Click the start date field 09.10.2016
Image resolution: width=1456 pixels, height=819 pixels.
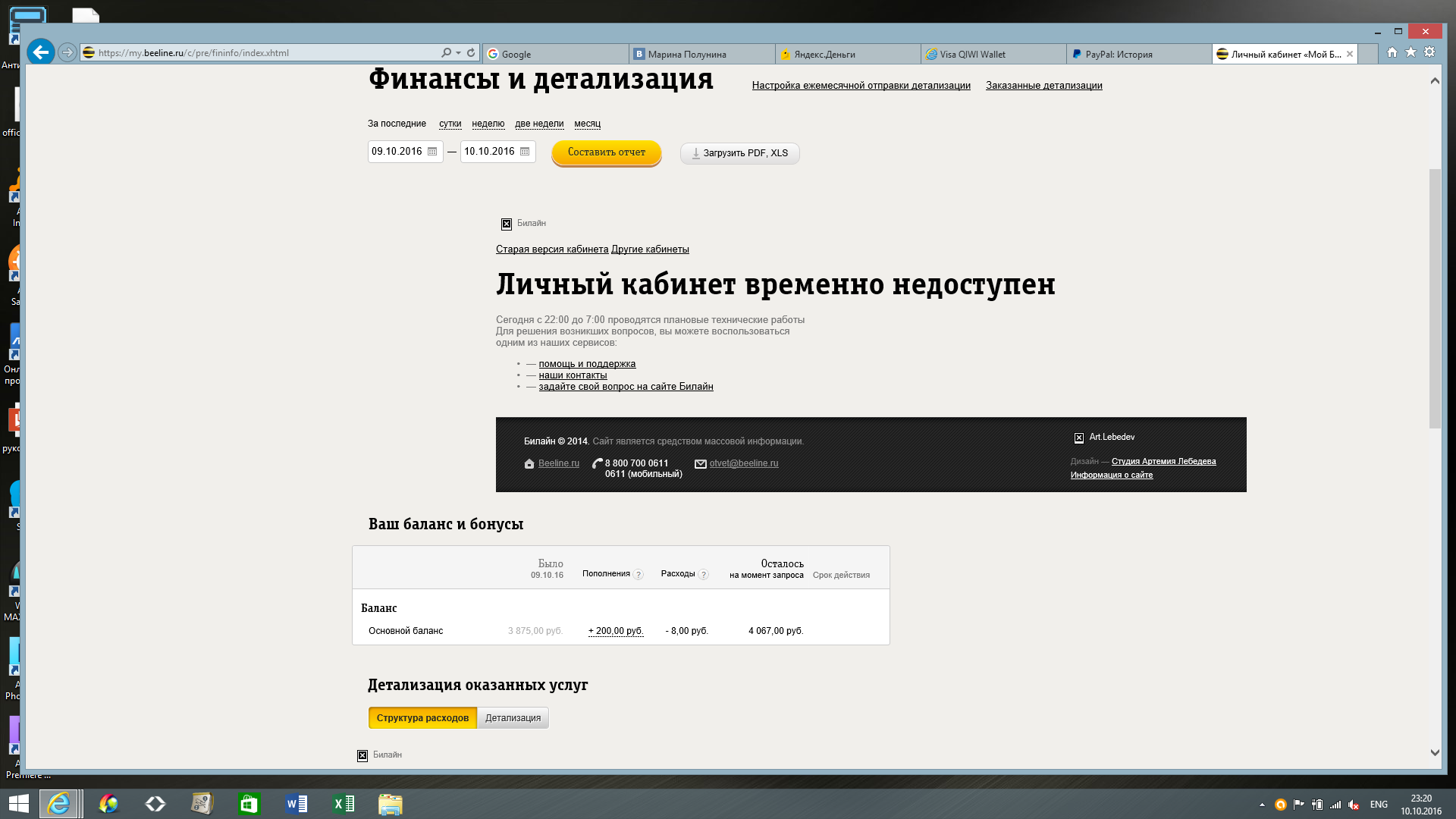[405, 152]
